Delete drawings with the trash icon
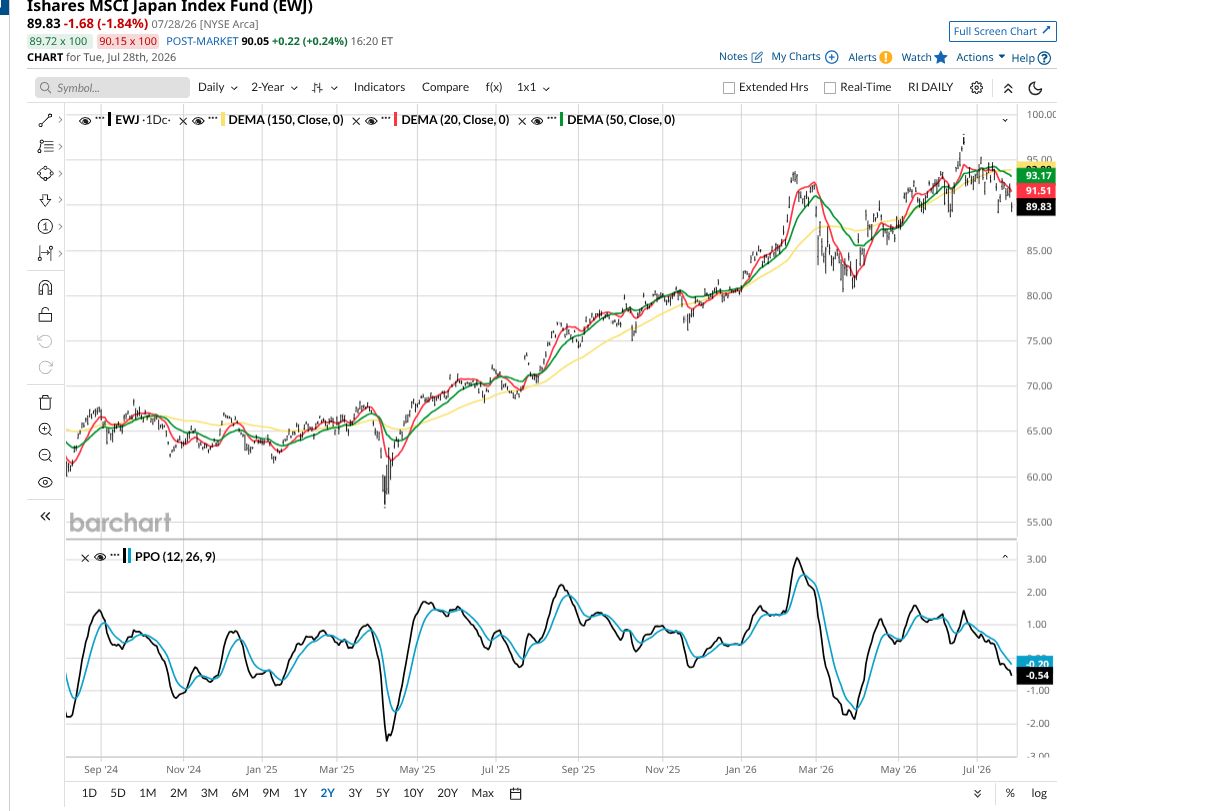Viewport: 1209px width, 811px height. 45,403
